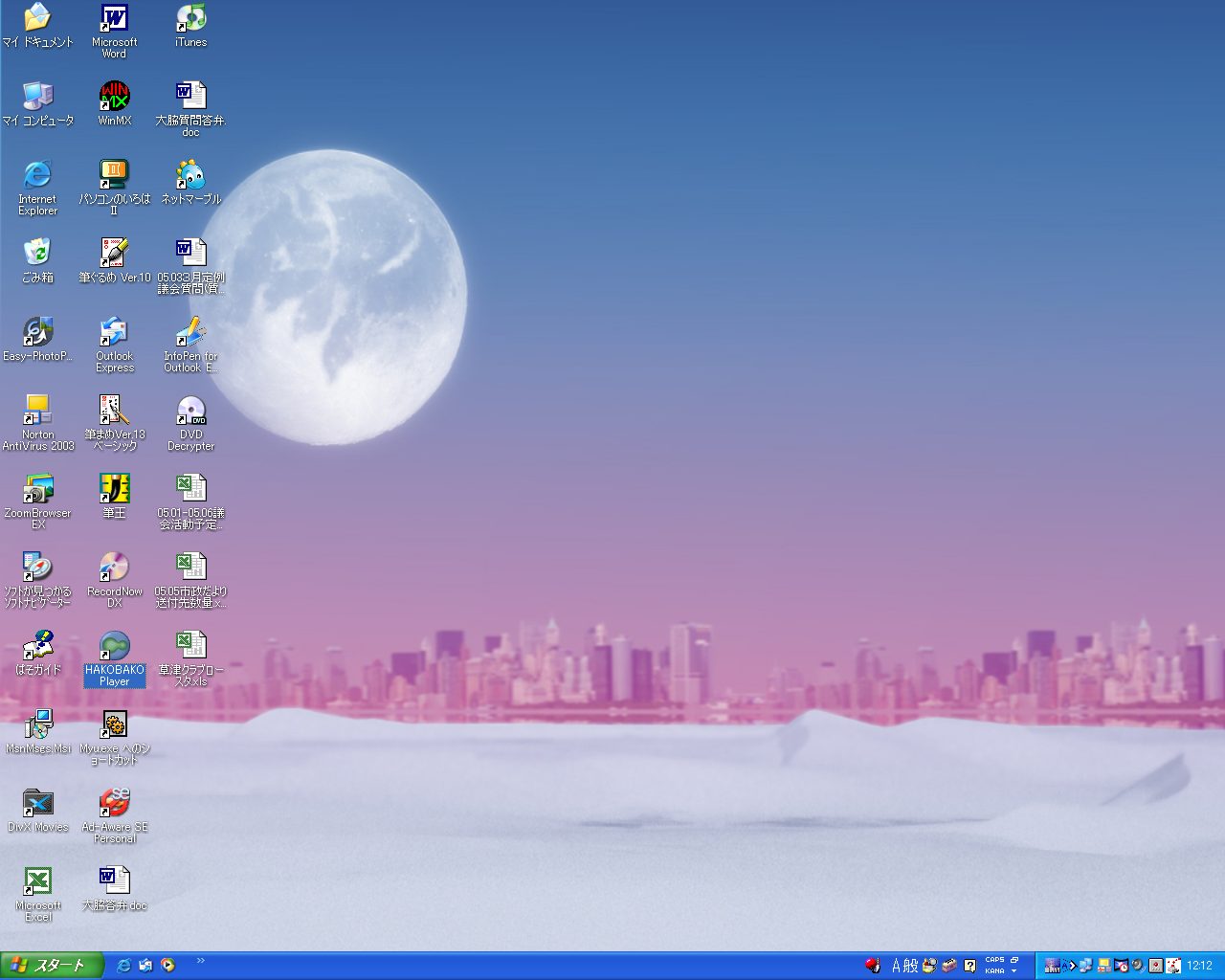Click the HAKOBAKO Player icon
Screen dimensions: 1225x980
[x=114, y=647]
